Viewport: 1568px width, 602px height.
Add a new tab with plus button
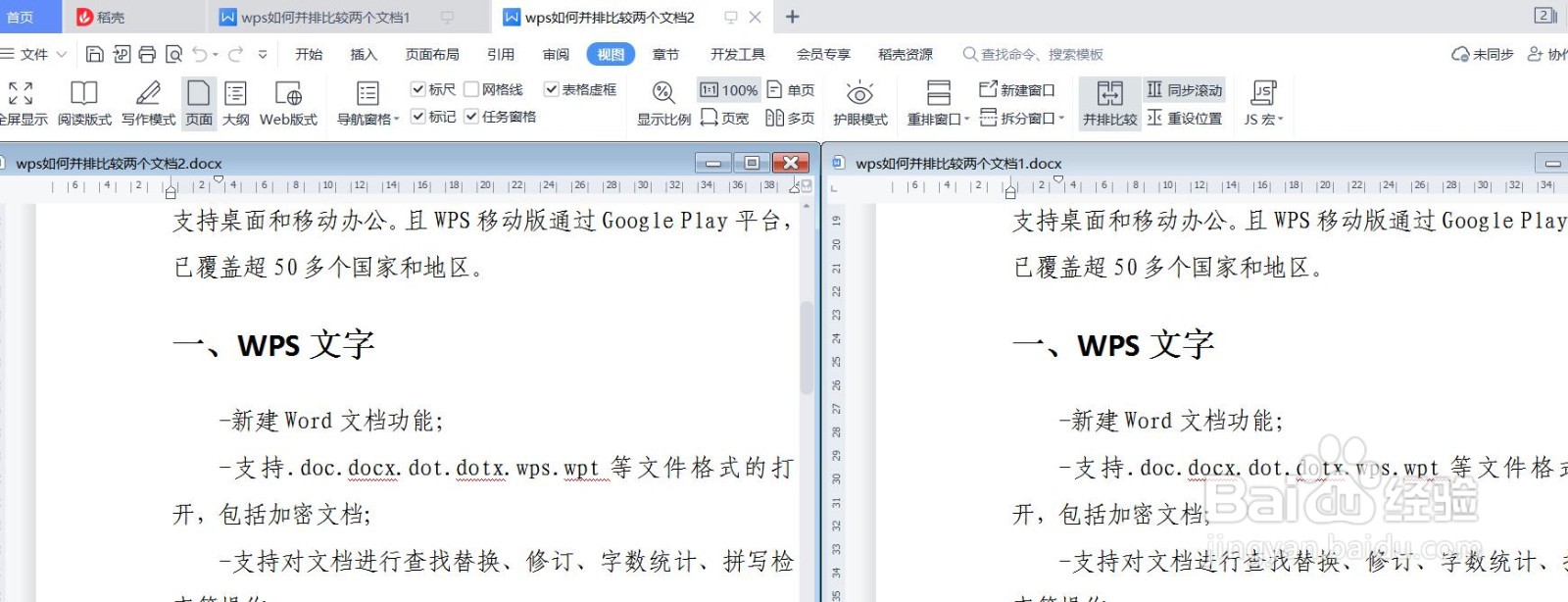[x=793, y=17]
